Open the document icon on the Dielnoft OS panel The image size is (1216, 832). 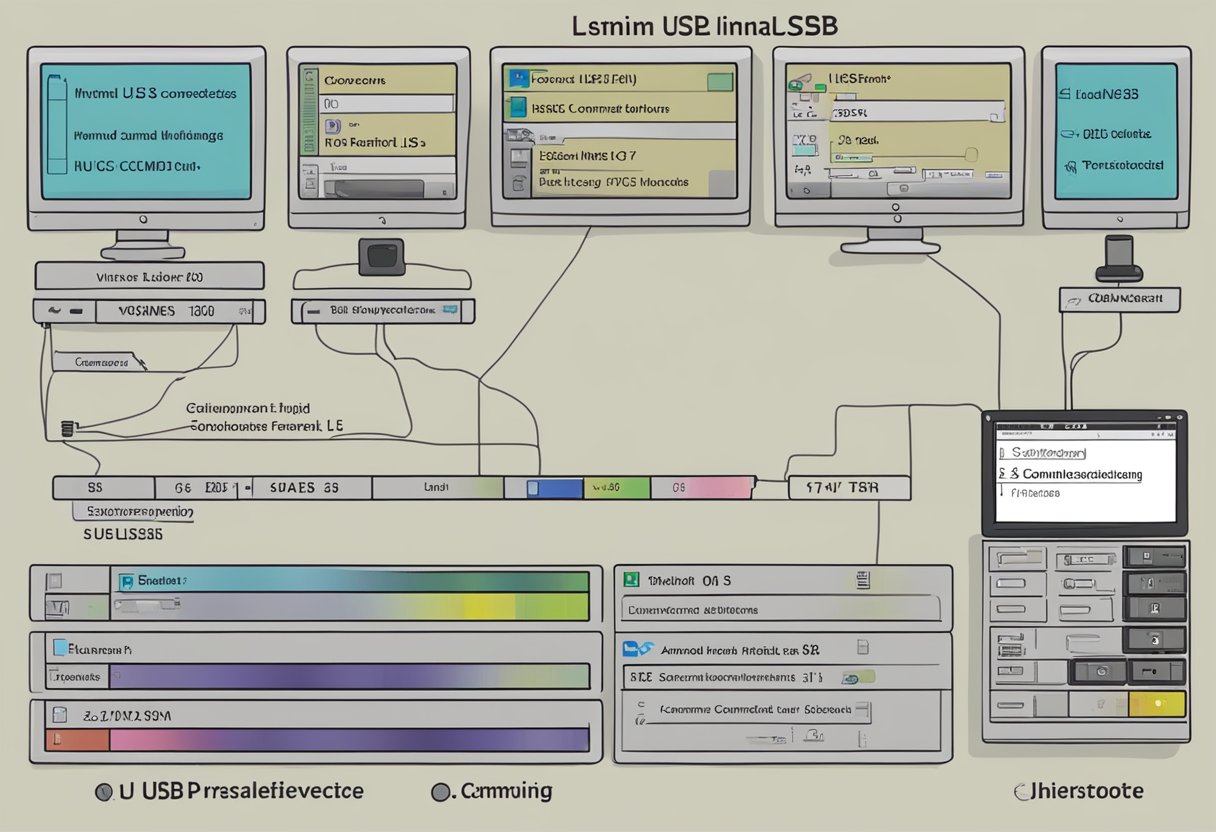pyautogui.click(x=862, y=580)
